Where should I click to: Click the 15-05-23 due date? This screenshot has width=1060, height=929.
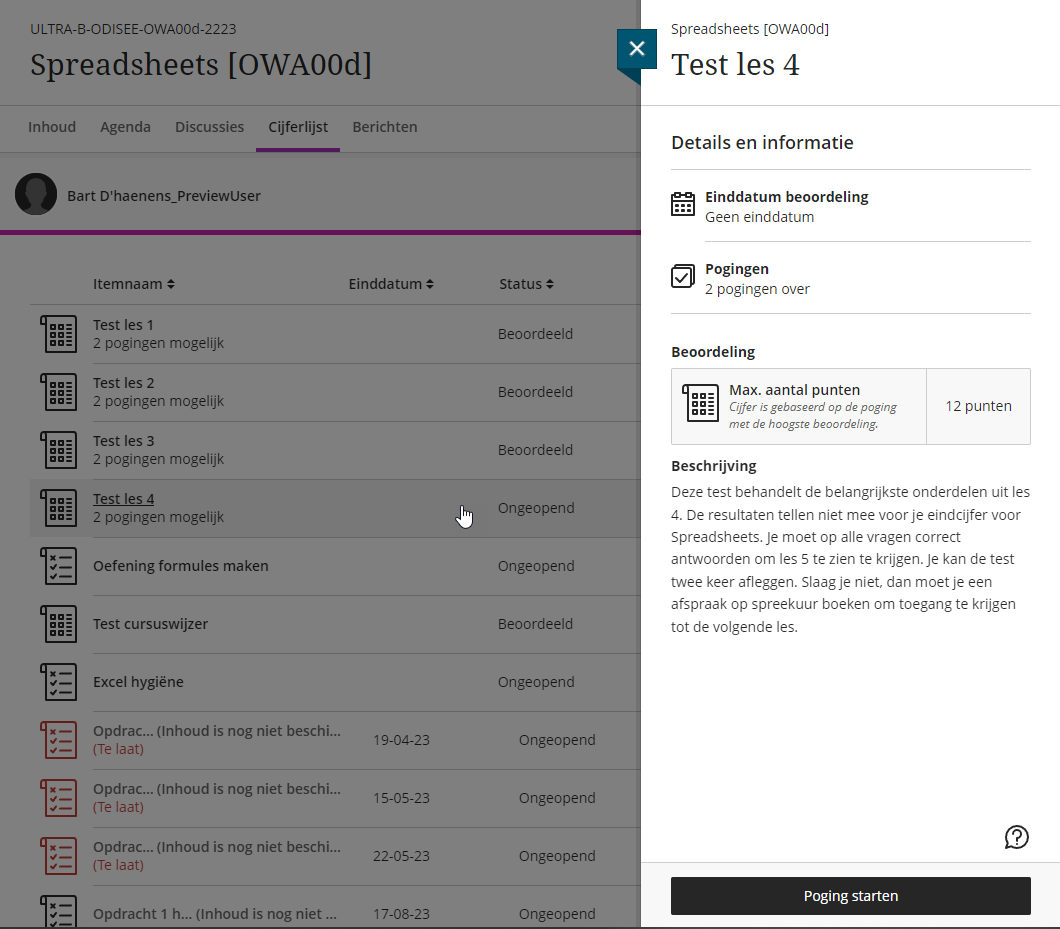402,799
